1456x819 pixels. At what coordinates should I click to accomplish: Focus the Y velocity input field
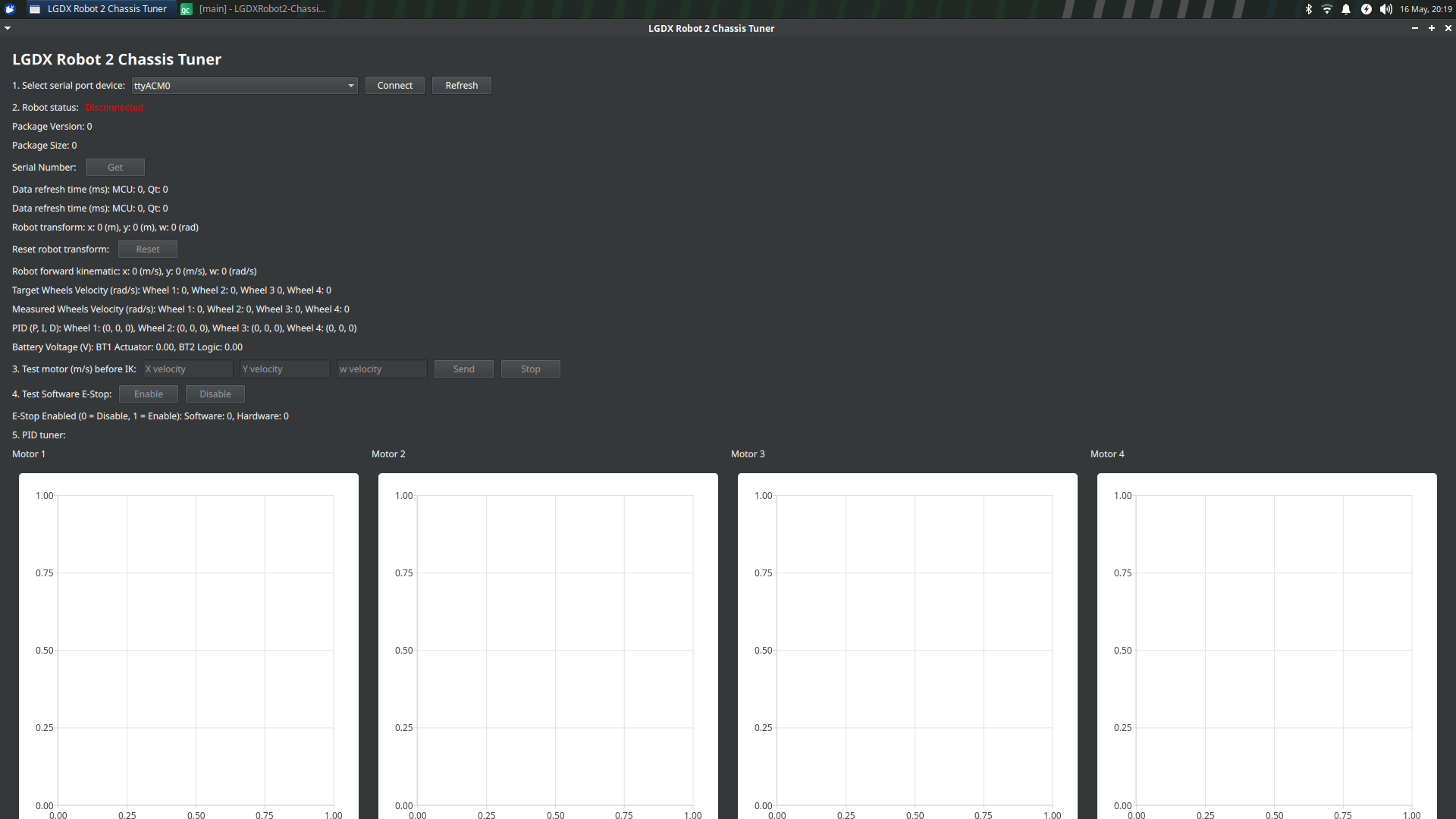pos(285,369)
